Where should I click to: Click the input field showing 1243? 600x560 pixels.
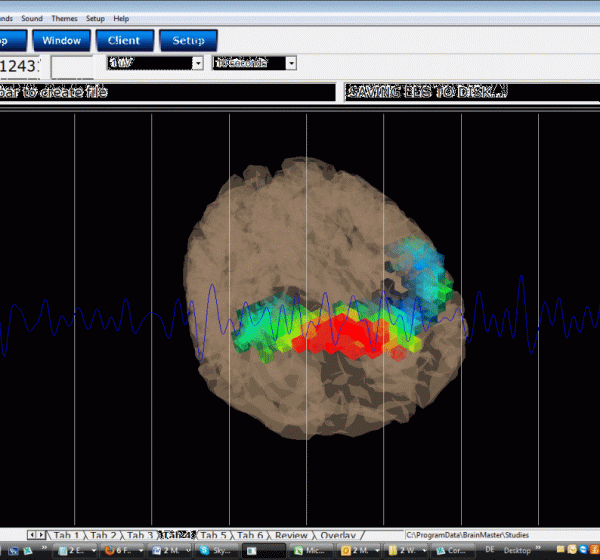[x=22, y=66]
